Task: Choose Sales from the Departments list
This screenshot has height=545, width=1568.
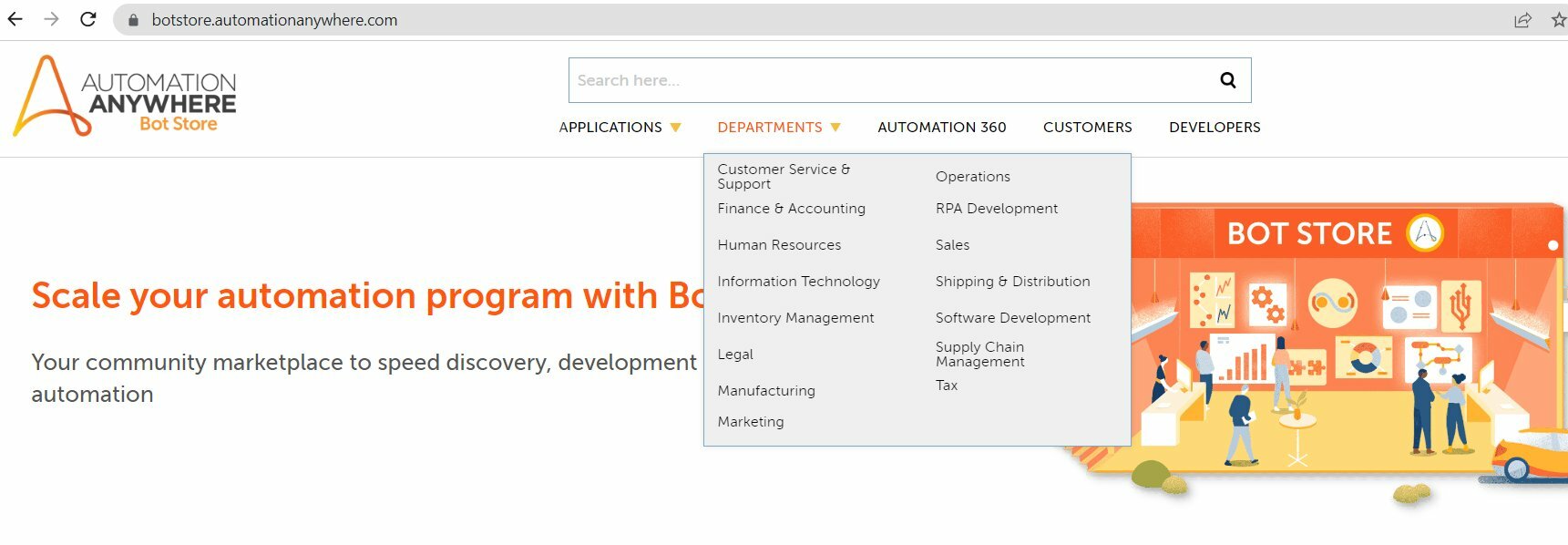Action: coord(952,245)
